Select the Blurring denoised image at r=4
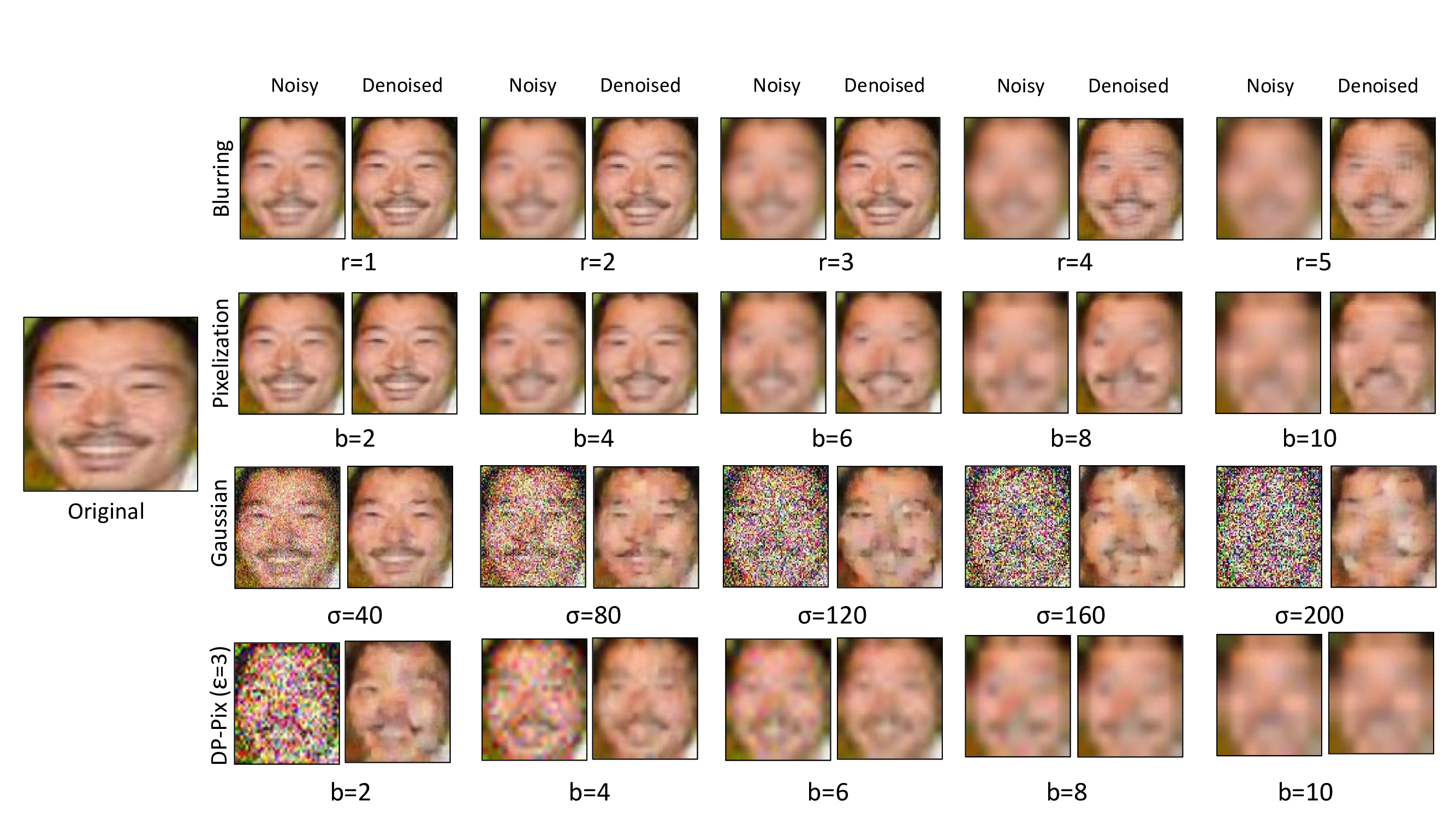The height and width of the screenshot is (819, 1456). point(1131,179)
